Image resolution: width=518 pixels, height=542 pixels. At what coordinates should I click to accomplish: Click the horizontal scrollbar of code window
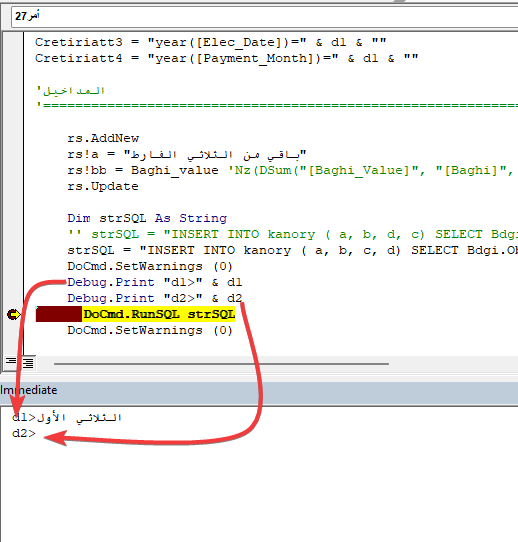(x=221, y=364)
